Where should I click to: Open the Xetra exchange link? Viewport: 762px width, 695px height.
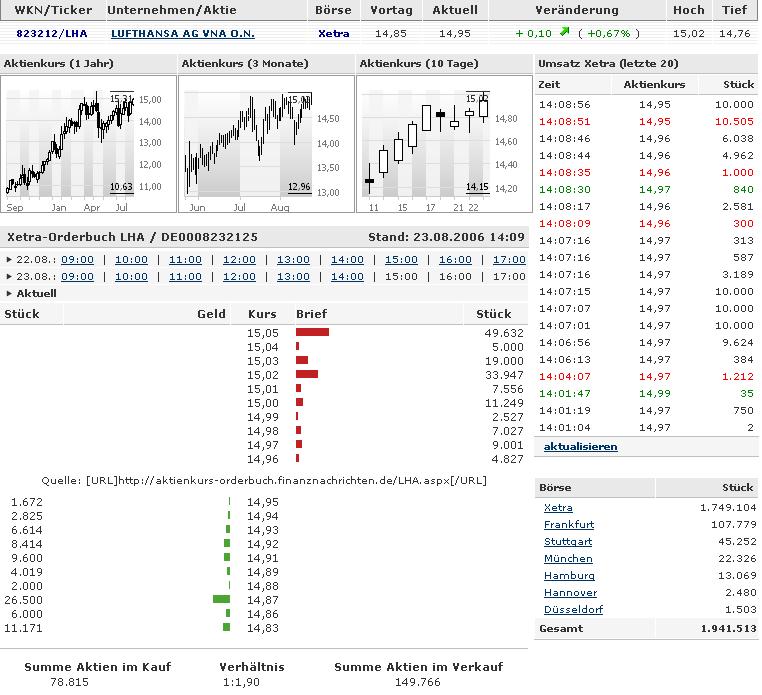coord(558,508)
